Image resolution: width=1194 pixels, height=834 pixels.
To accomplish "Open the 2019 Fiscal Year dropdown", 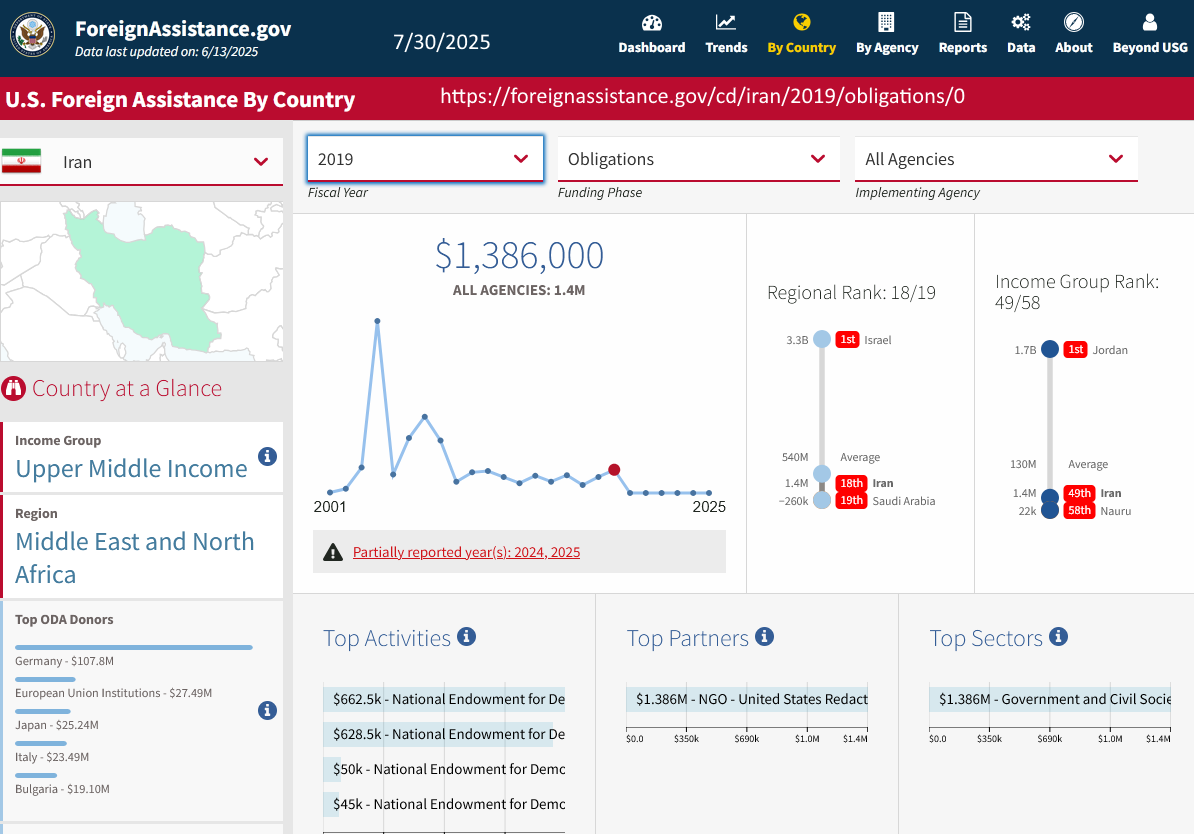I will [x=425, y=158].
